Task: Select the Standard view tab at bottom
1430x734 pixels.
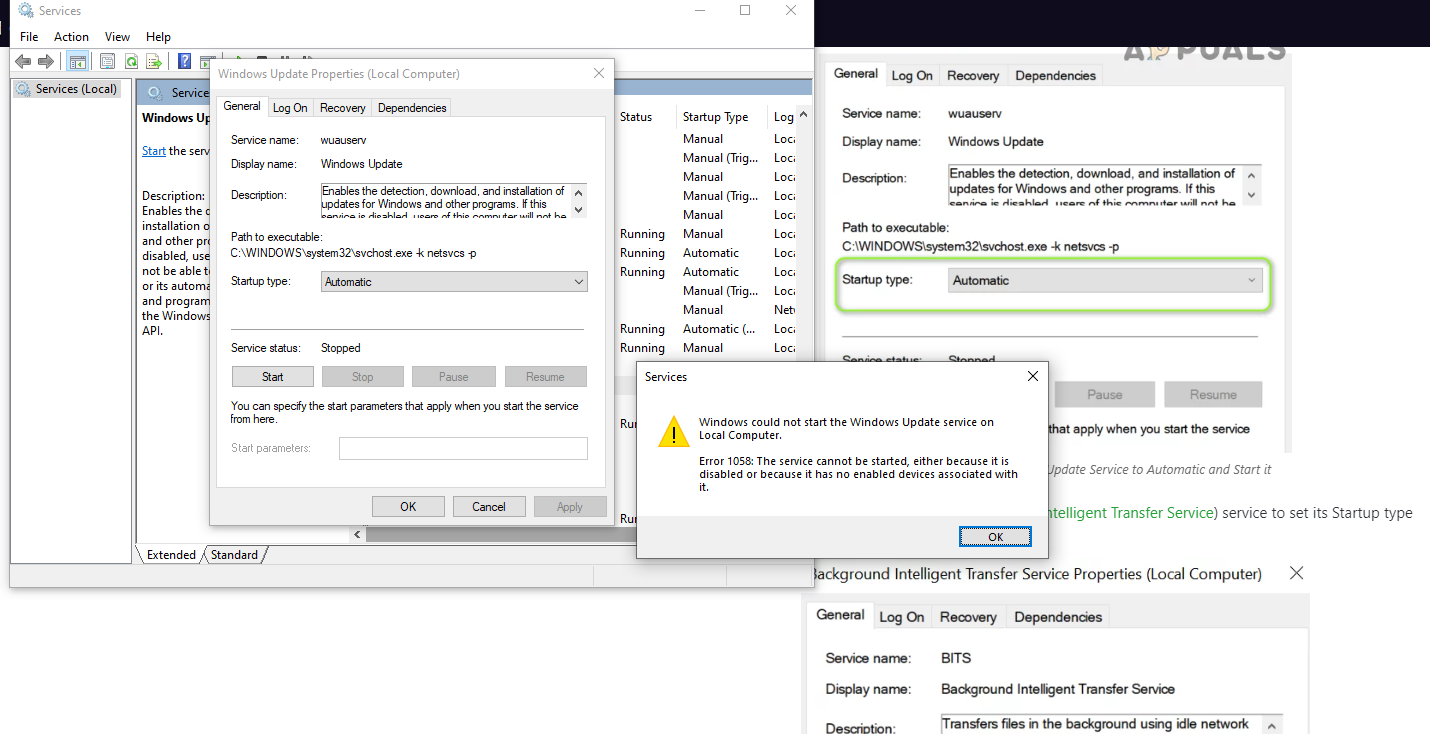Action: [x=234, y=555]
